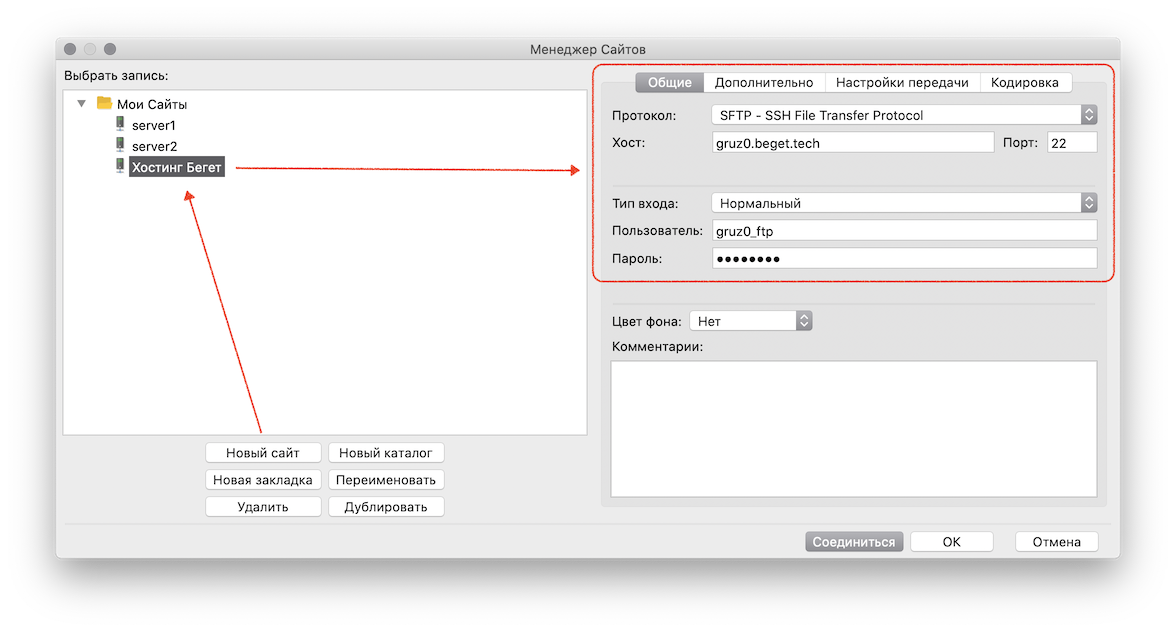Image resolution: width=1176 pixels, height=632 pixels.
Task: Click the Мои Сайты folder icon
Action: click(104, 103)
